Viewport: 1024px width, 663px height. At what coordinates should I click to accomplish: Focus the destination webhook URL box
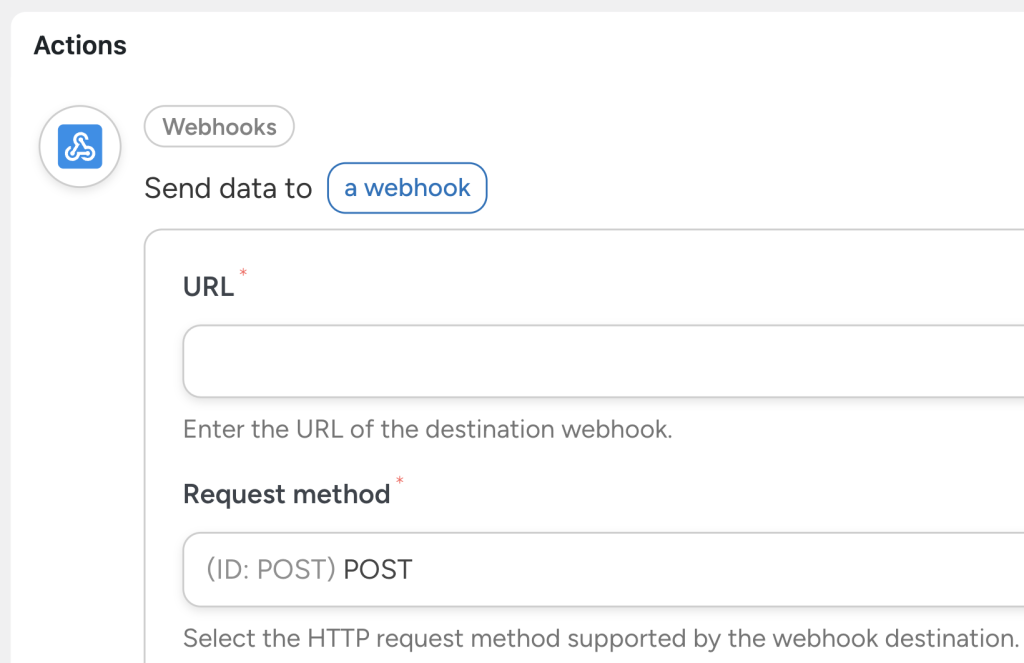tap(600, 361)
